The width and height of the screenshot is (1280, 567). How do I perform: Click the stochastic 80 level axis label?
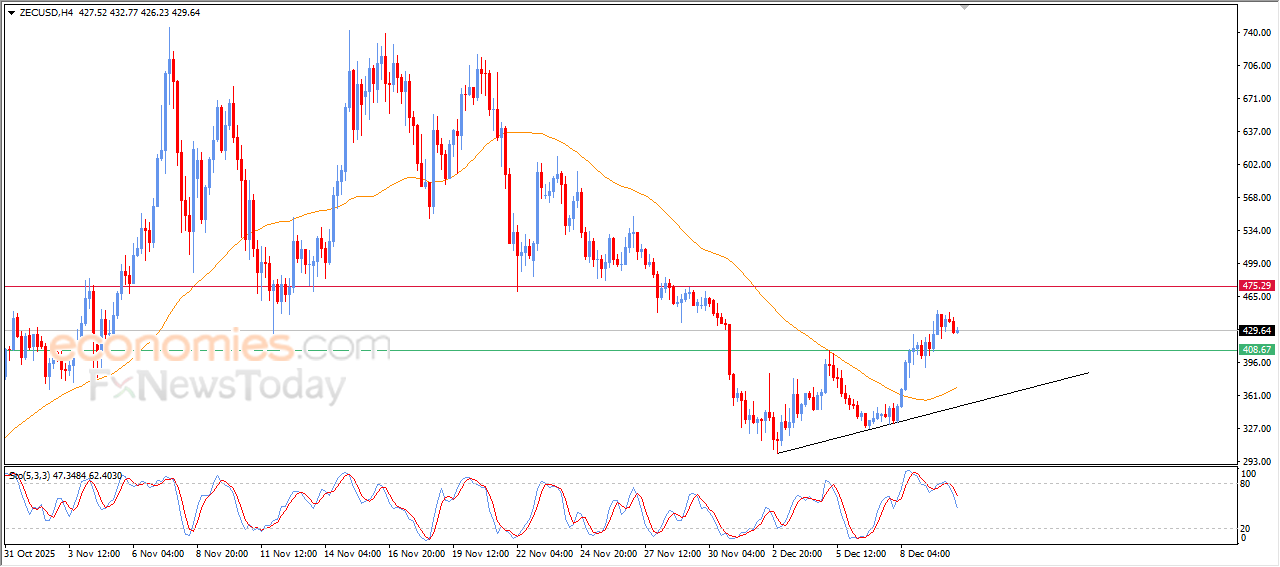point(1246,484)
